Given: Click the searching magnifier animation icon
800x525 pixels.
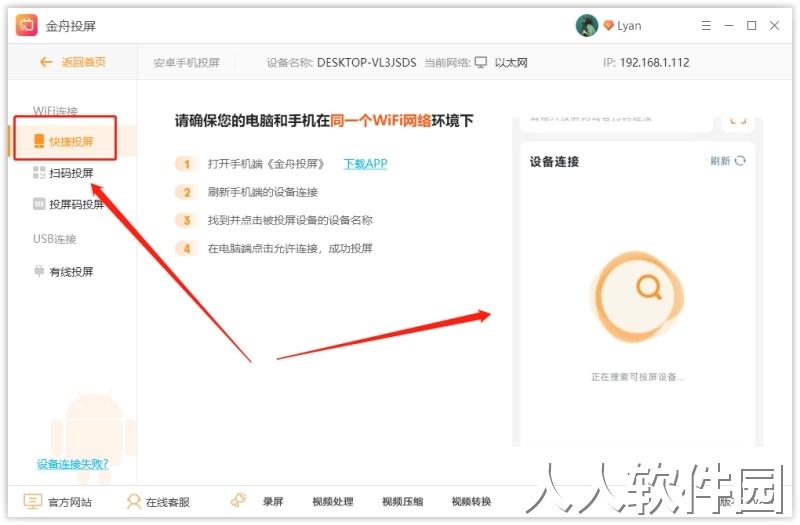Looking at the screenshot, I should coord(637,297).
